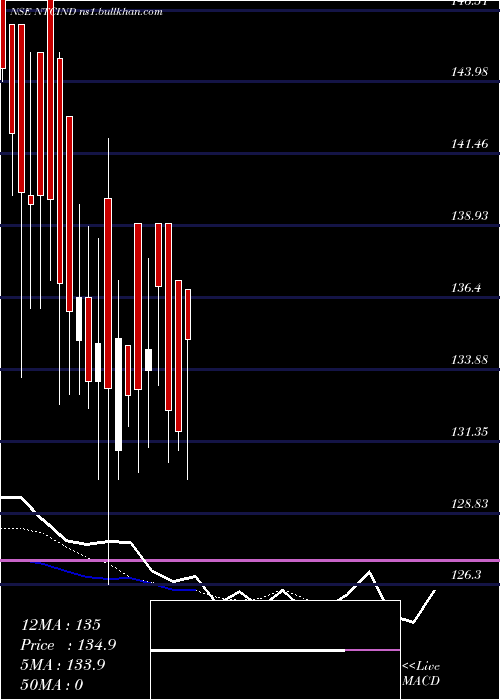Click the 5MA : 133.9 readout
Viewport: 500px width, 700px height.
(63, 665)
